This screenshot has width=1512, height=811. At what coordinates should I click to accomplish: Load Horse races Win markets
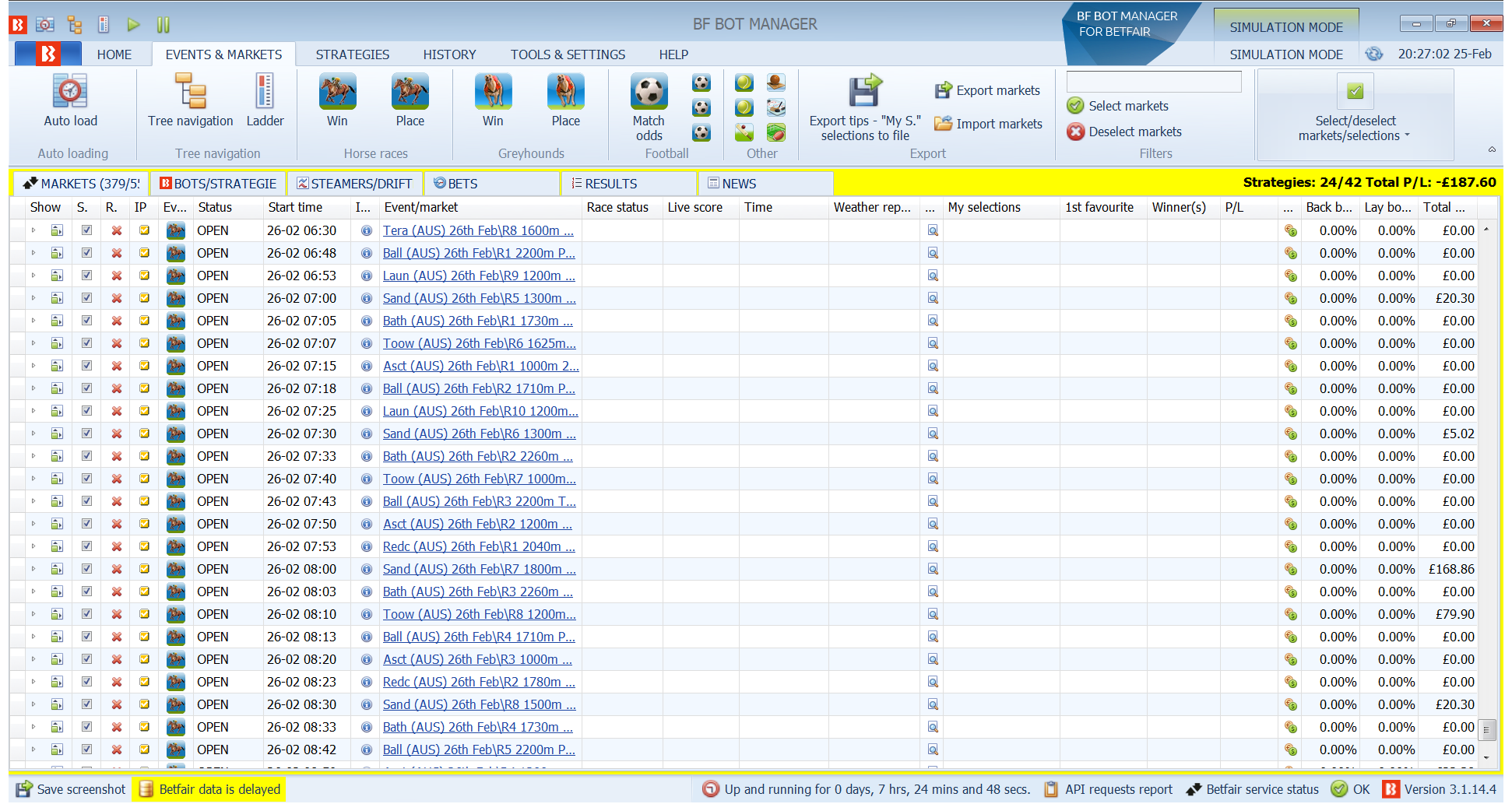[337, 100]
